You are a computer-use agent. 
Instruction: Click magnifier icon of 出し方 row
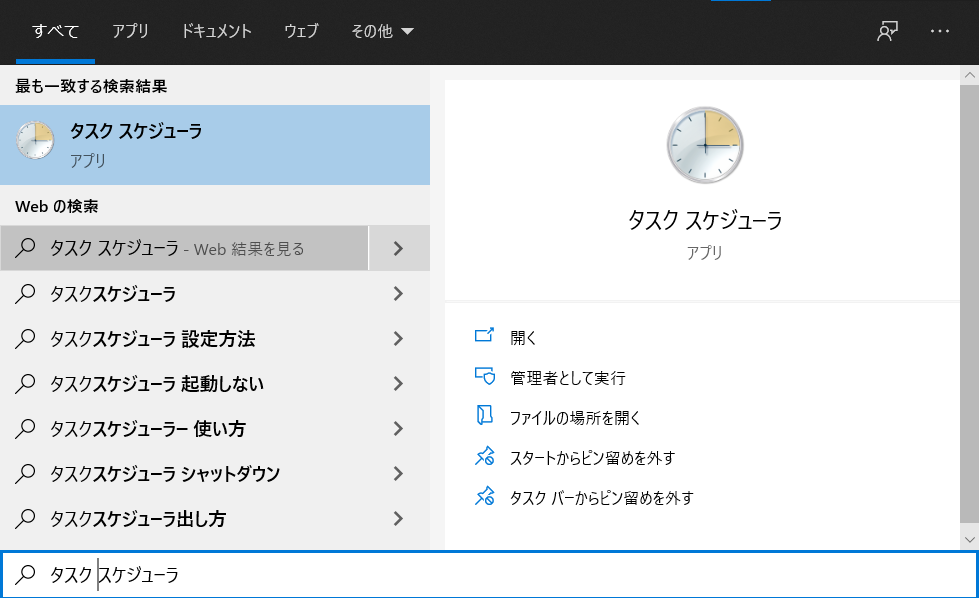click(25, 517)
